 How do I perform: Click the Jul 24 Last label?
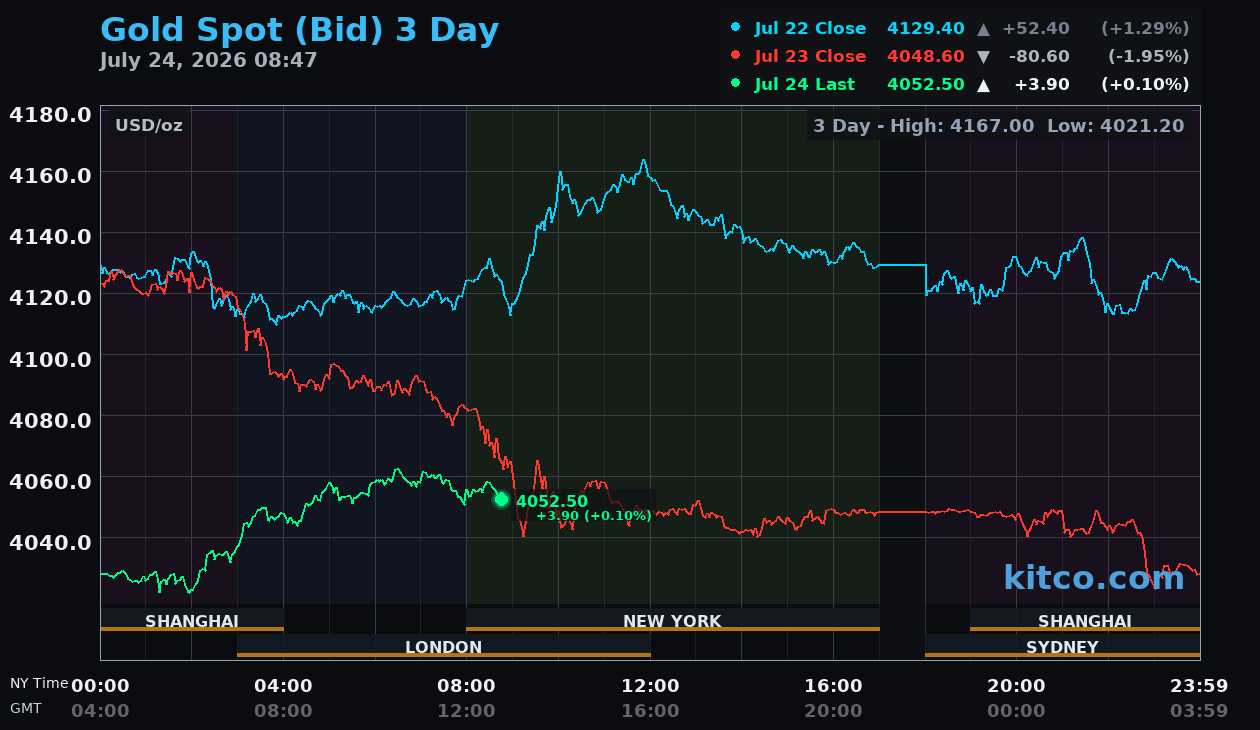coord(805,84)
